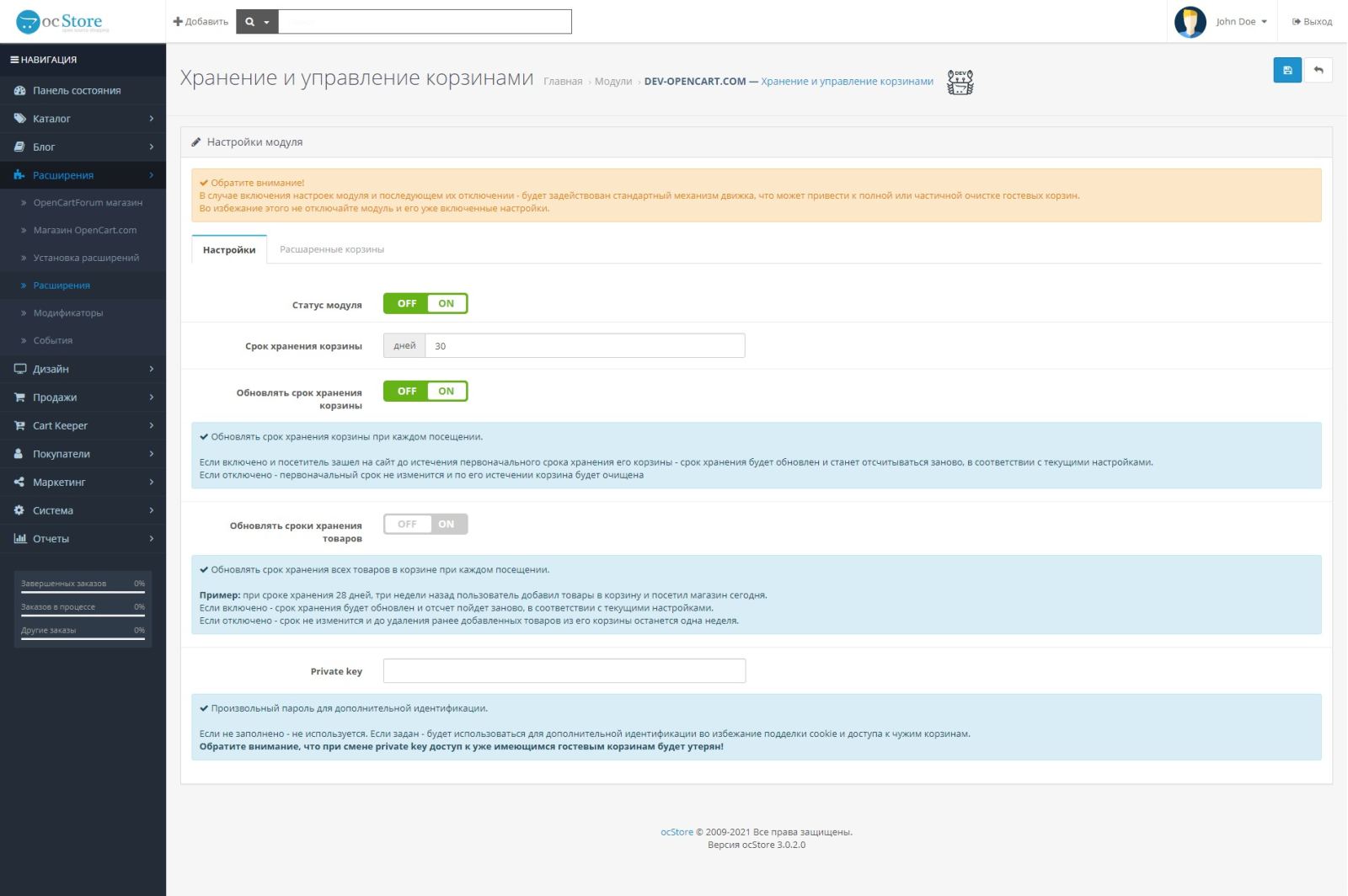Focus the Private key input field

coord(564,671)
